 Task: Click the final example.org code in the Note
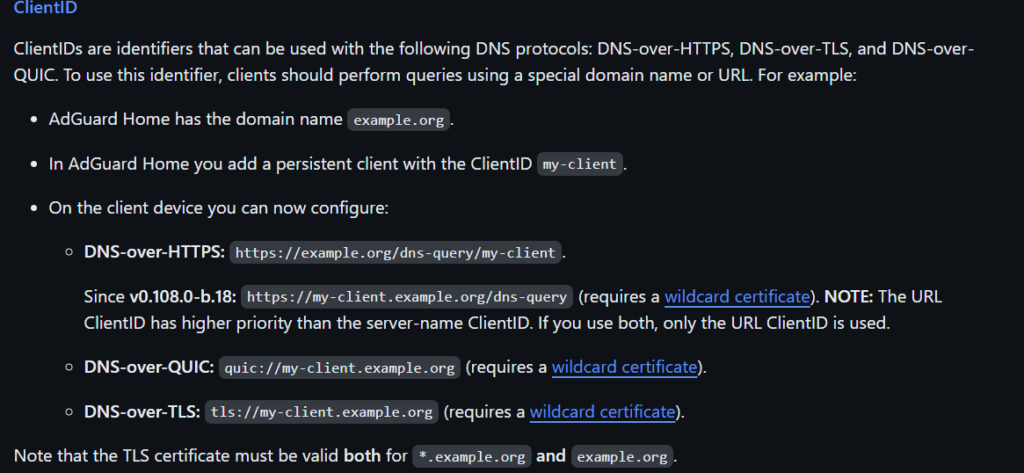click(622, 457)
